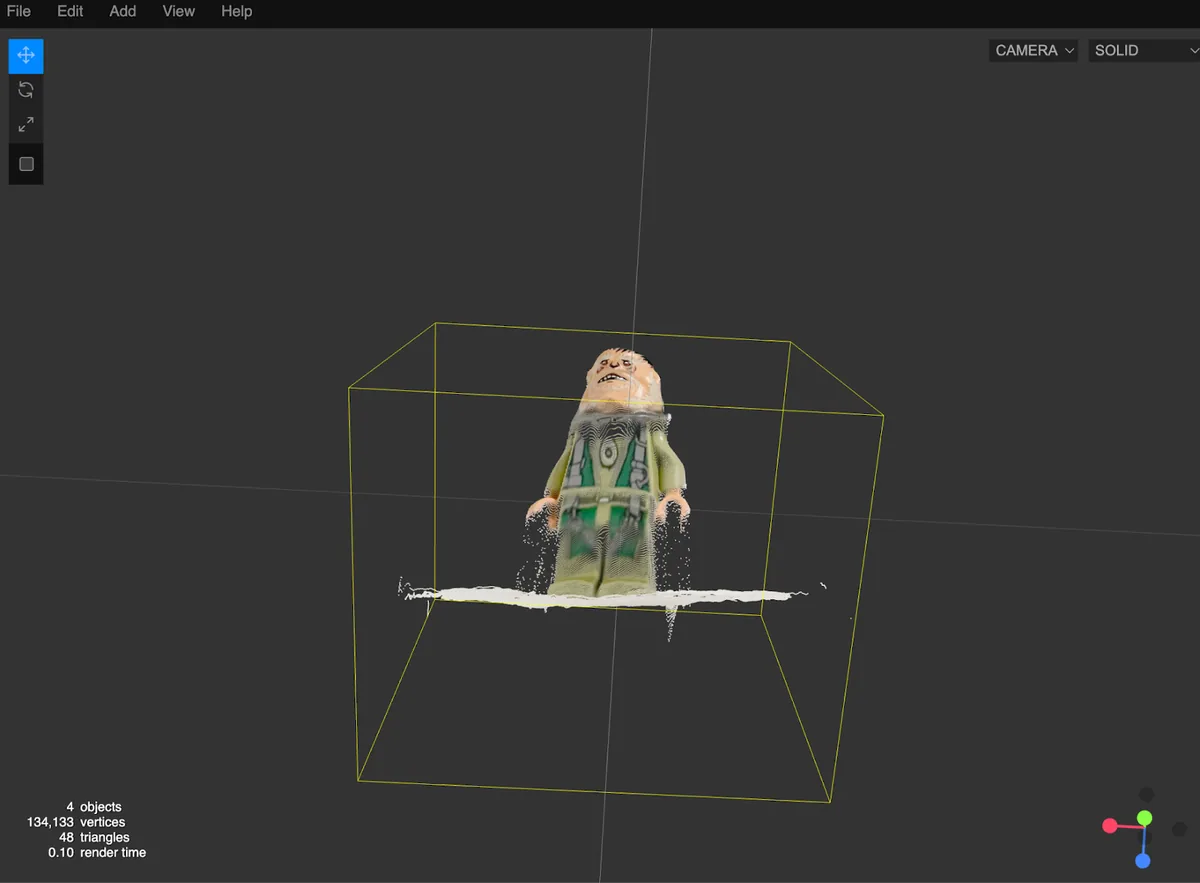
Task: Select the scale tool
Action: (x=26, y=125)
